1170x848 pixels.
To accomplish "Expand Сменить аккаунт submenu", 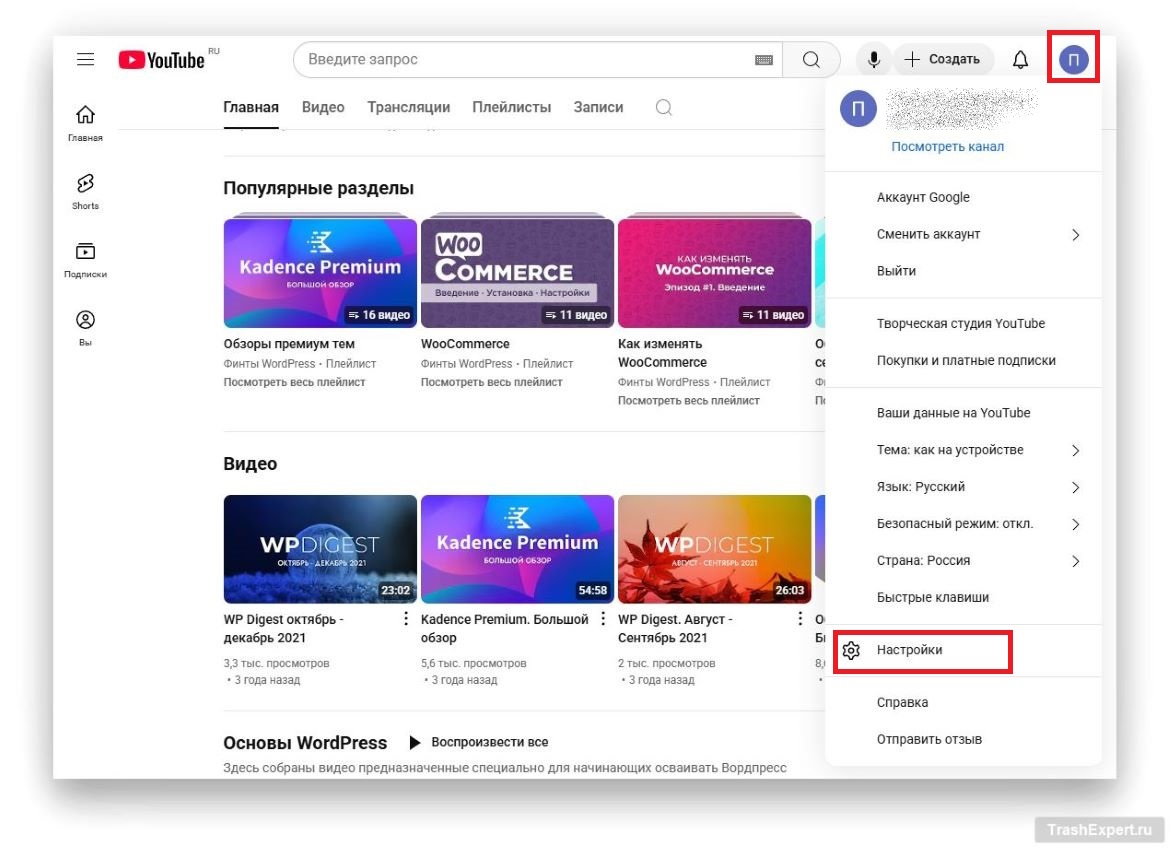I will [x=1075, y=234].
